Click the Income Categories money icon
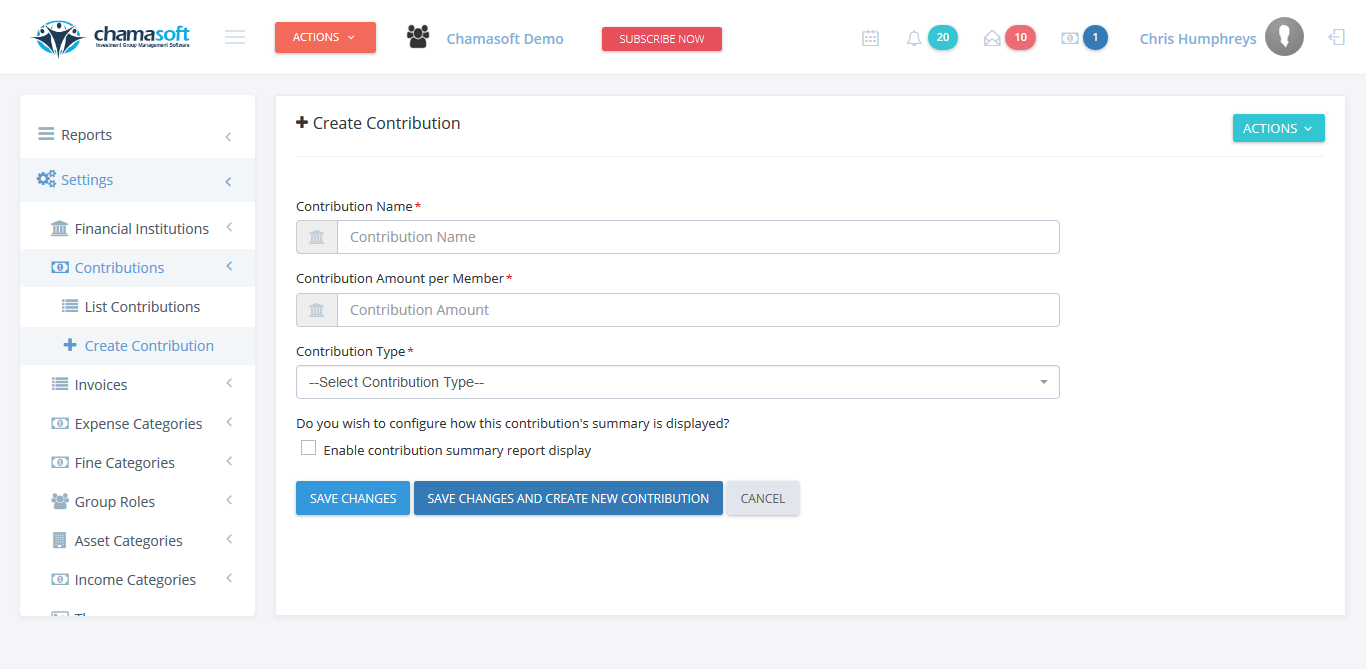This screenshot has width=1366, height=669. (x=60, y=579)
